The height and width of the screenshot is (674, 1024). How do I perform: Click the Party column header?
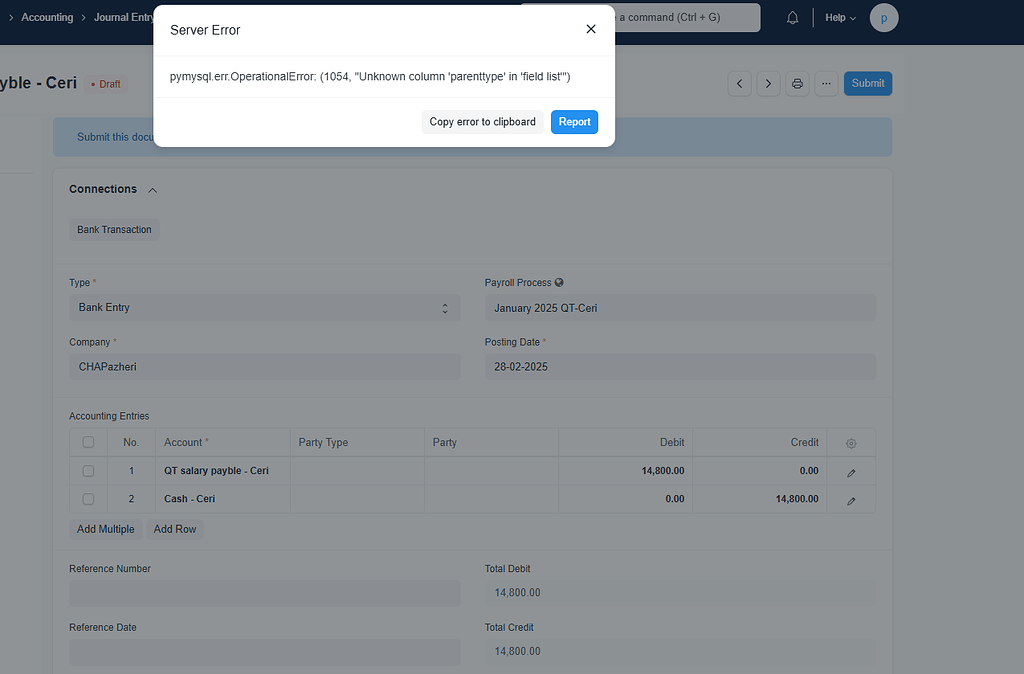coord(491,442)
